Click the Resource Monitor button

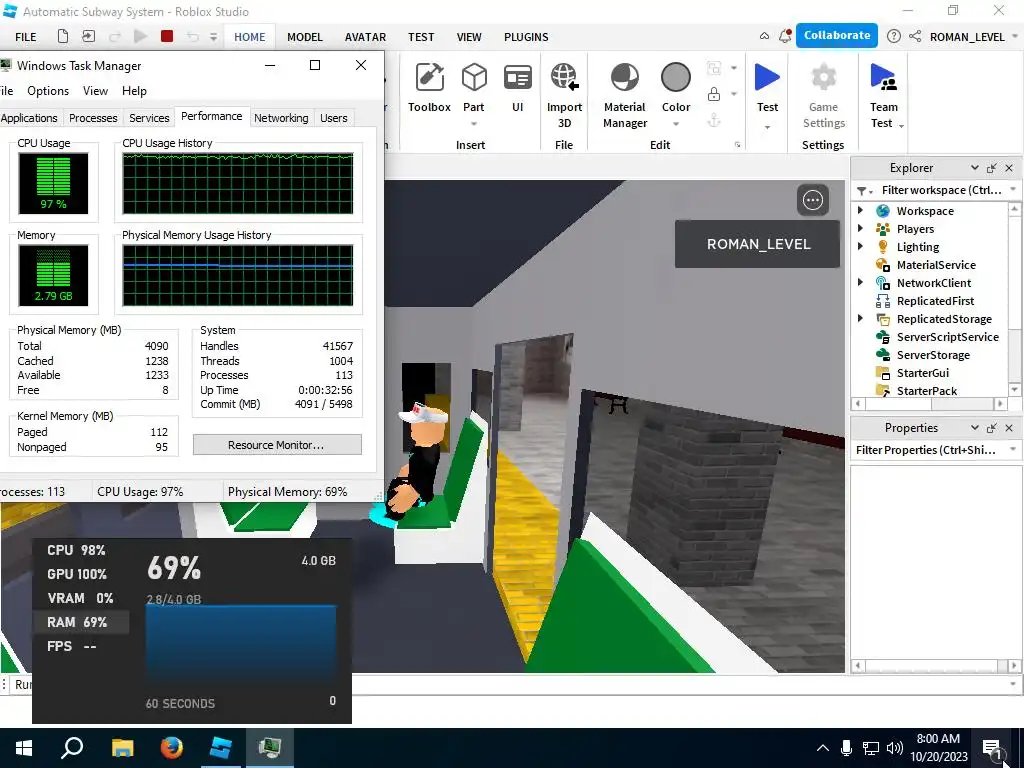277,445
